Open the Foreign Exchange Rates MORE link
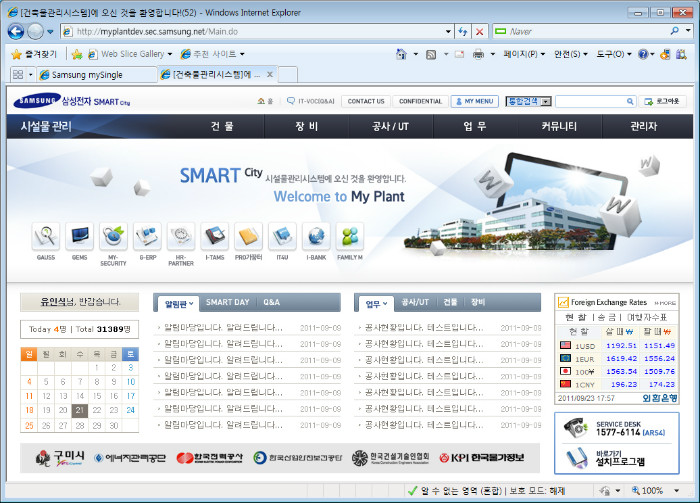The width and height of the screenshot is (700, 503). tap(665, 303)
